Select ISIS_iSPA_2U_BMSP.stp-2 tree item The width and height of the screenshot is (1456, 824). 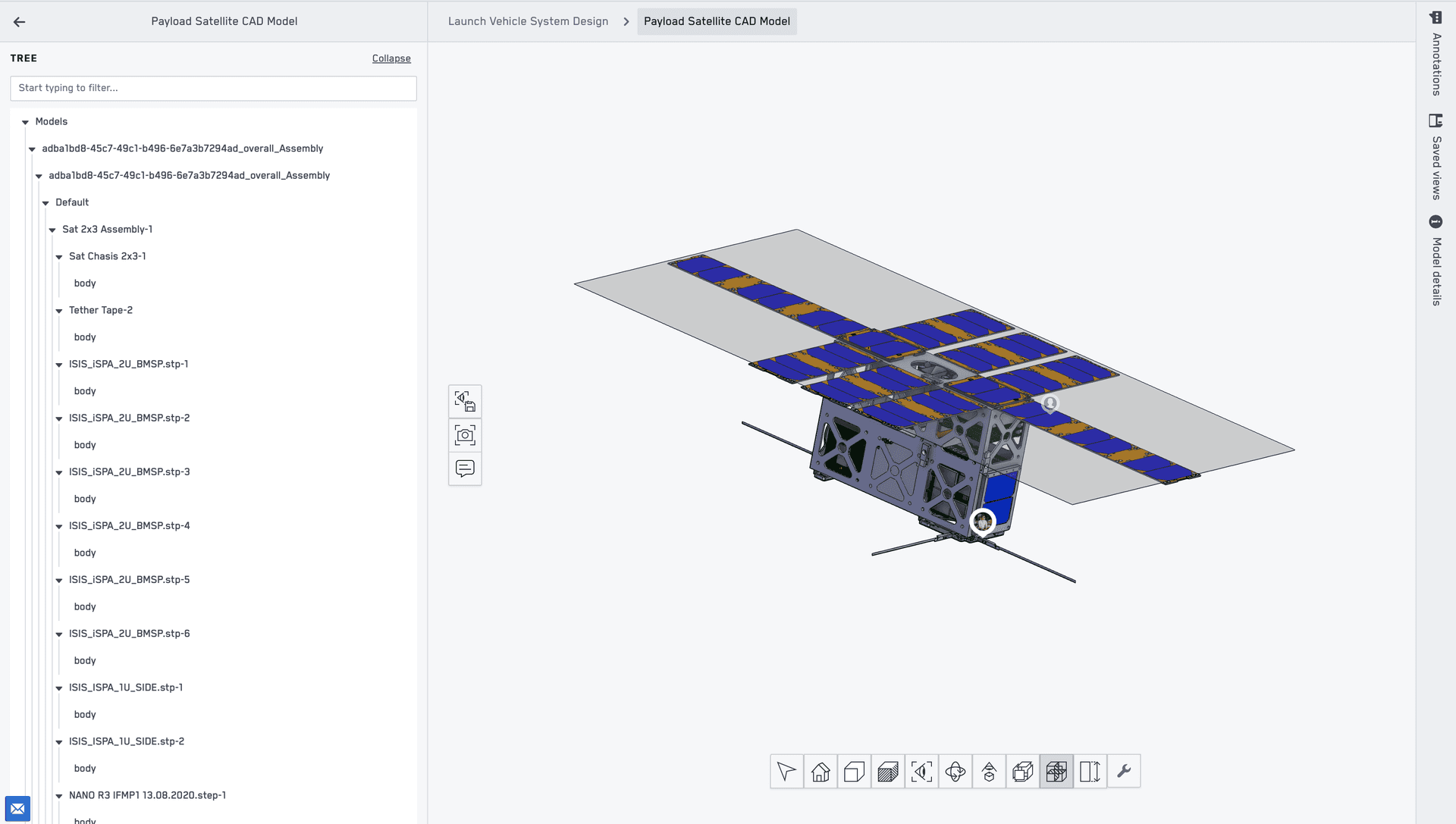129,418
